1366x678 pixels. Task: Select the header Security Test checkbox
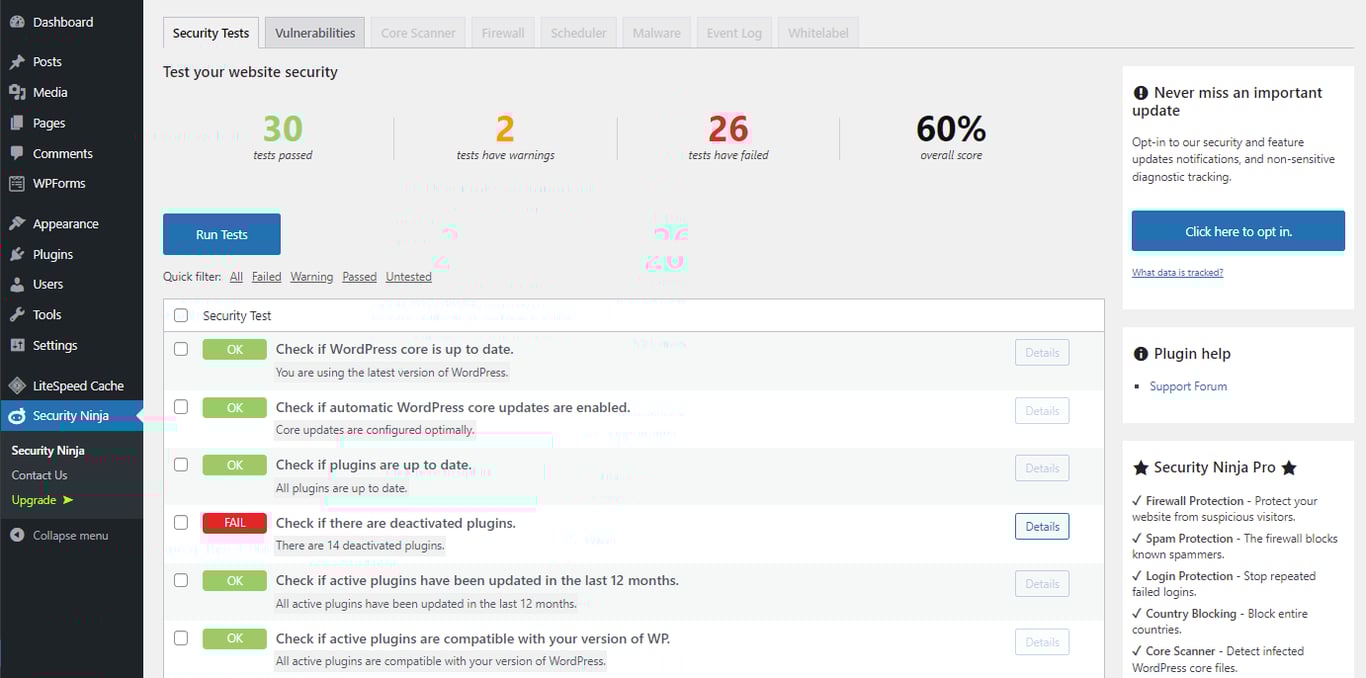pos(180,315)
